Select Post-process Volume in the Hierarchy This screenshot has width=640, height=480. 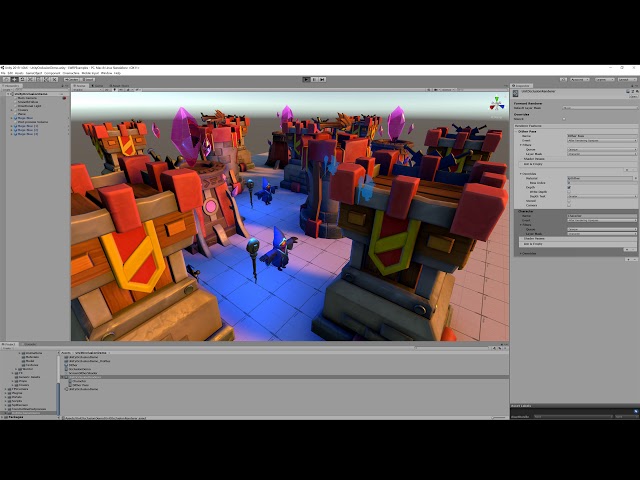point(33,122)
